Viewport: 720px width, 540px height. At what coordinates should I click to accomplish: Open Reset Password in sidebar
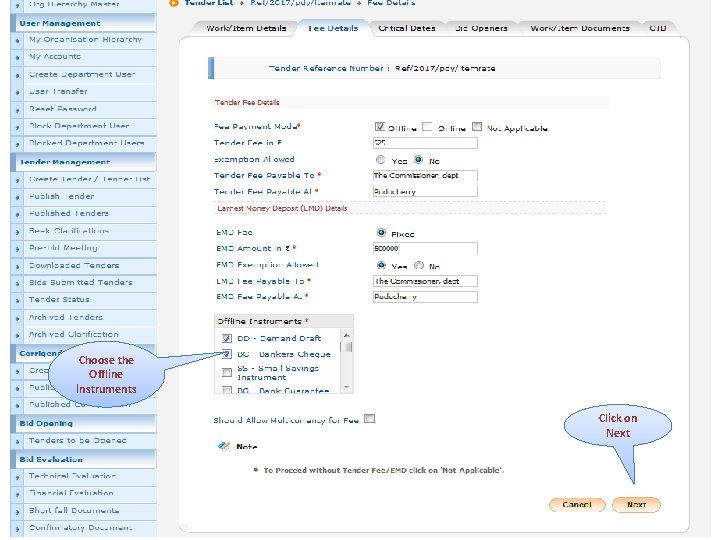point(63,109)
